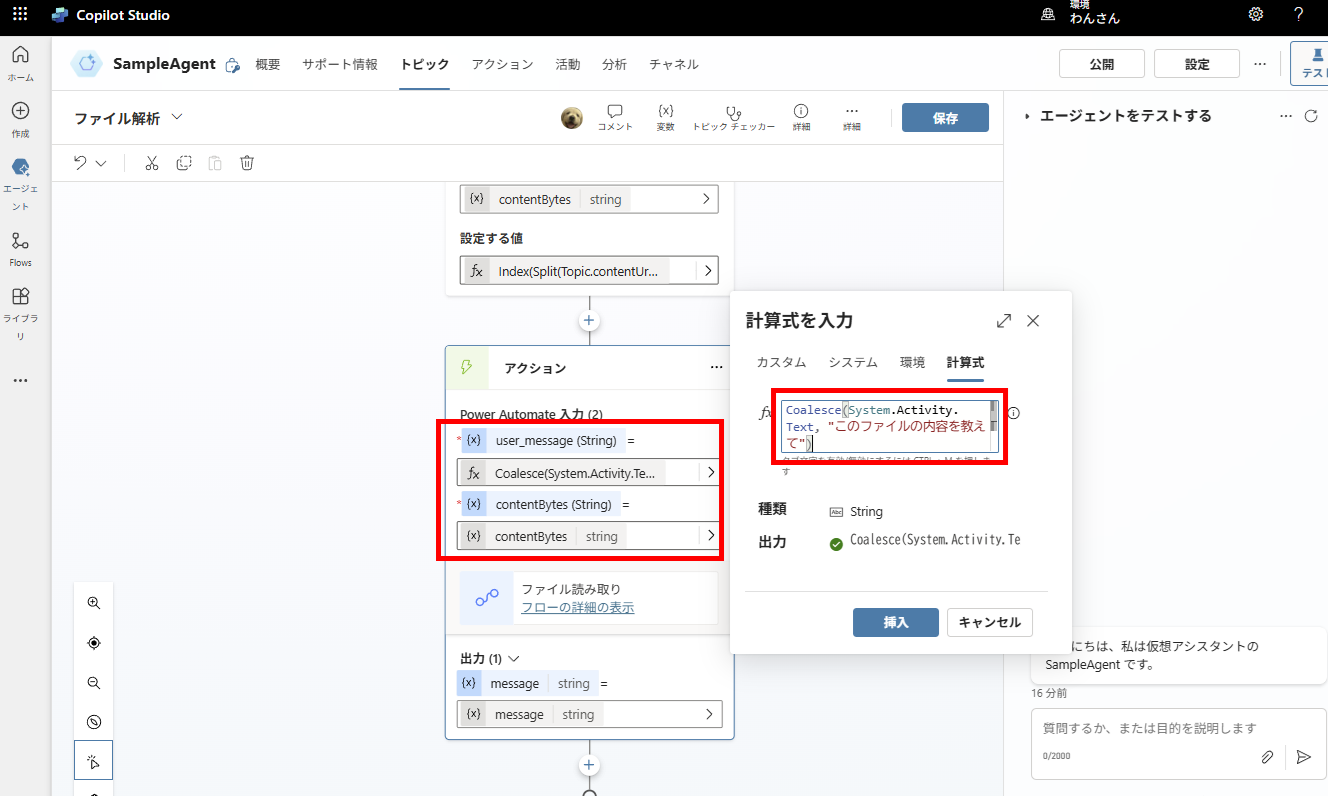This screenshot has height=796, width=1328.
Task: Select the zoom out icon on the canvas
Action: (x=93, y=683)
